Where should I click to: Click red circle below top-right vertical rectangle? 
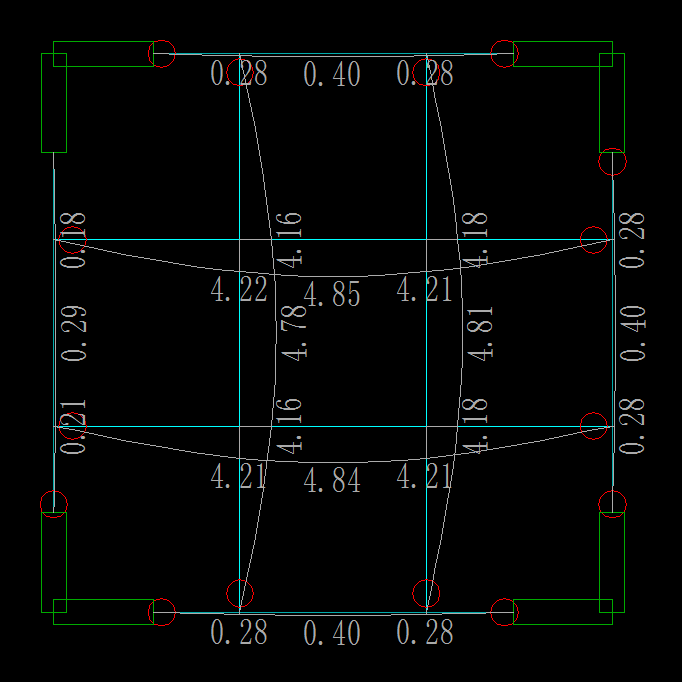tap(612, 162)
